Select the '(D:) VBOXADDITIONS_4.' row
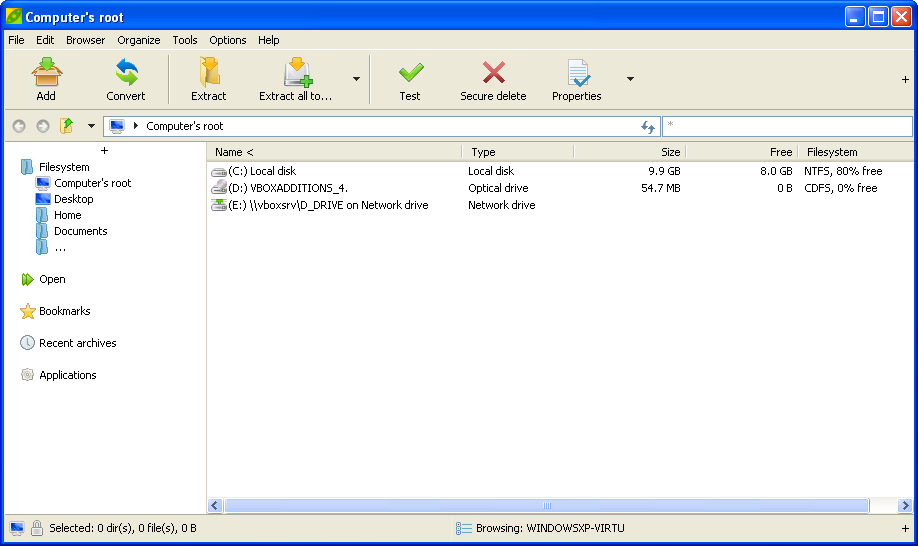Screen dimensions: 918x546 coord(560,188)
